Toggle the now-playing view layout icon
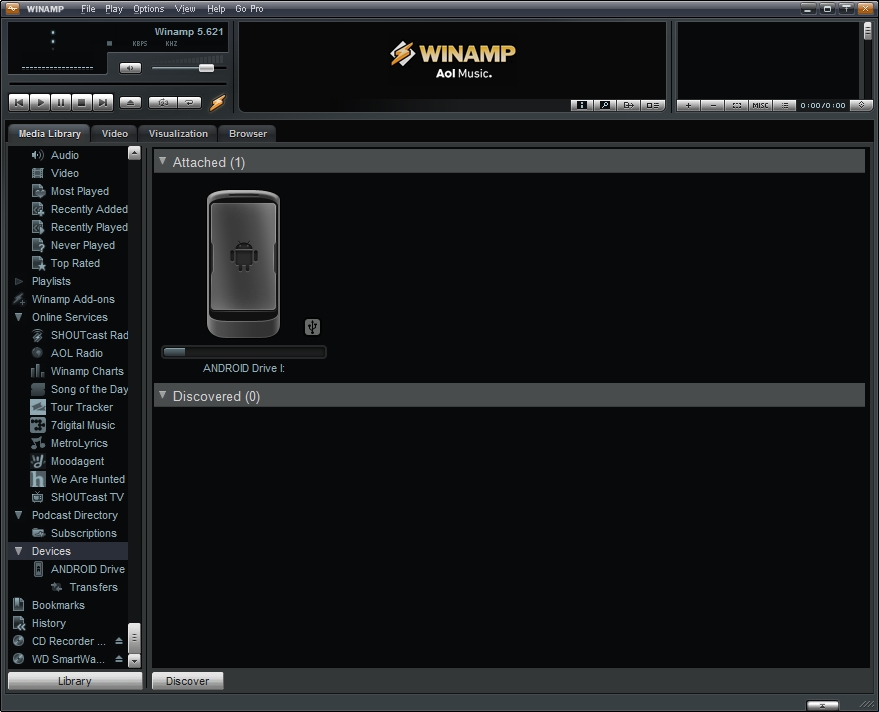The height and width of the screenshot is (712, 879). [x=653, y=105]
